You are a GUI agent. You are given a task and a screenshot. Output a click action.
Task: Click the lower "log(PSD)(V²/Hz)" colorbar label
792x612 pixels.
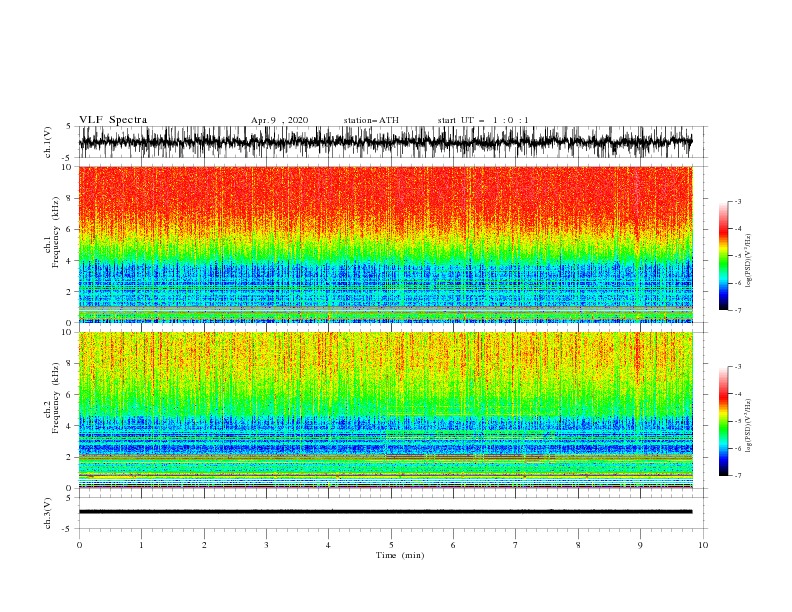(749, 426)
